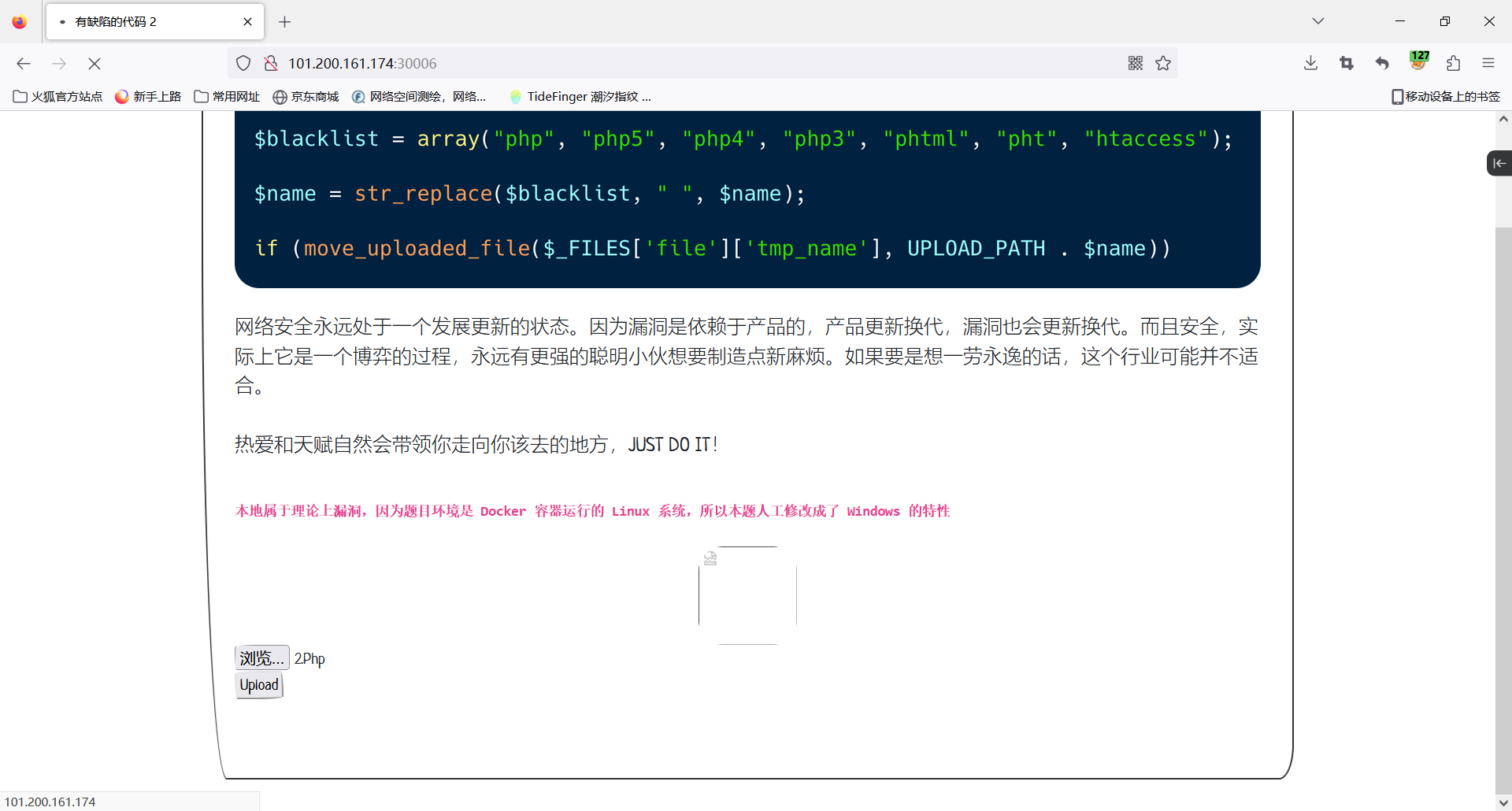
Task: Open the downloads panel
Action: (1310, 64)
